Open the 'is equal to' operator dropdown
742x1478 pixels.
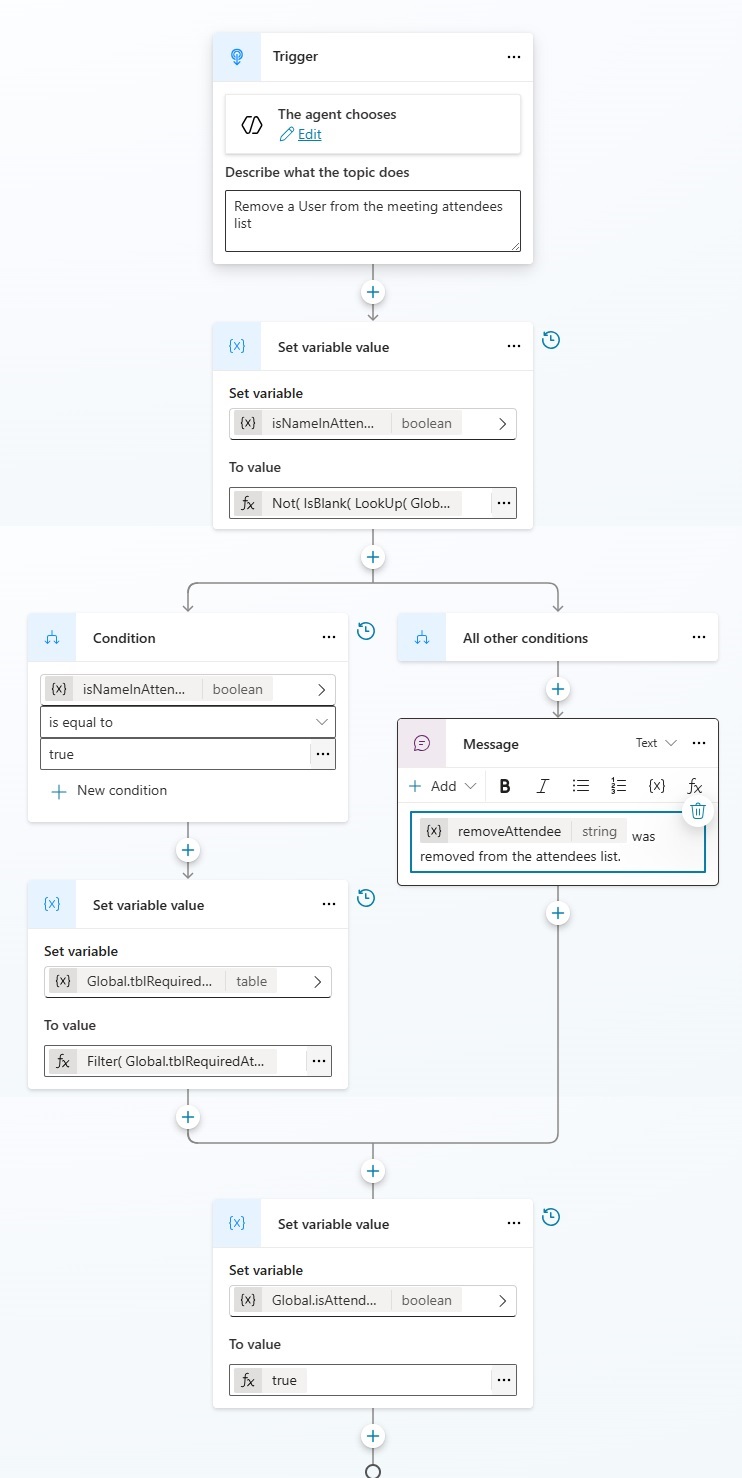[188, 722]
